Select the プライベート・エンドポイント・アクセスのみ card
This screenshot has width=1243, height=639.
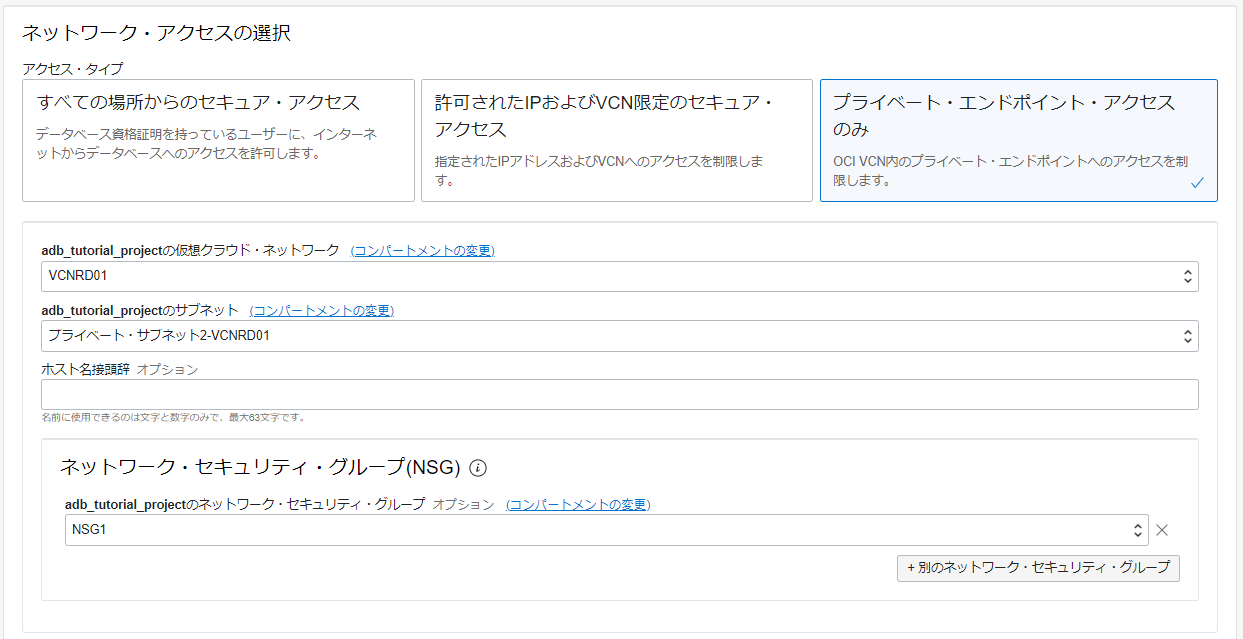[x=1018, y=140]
